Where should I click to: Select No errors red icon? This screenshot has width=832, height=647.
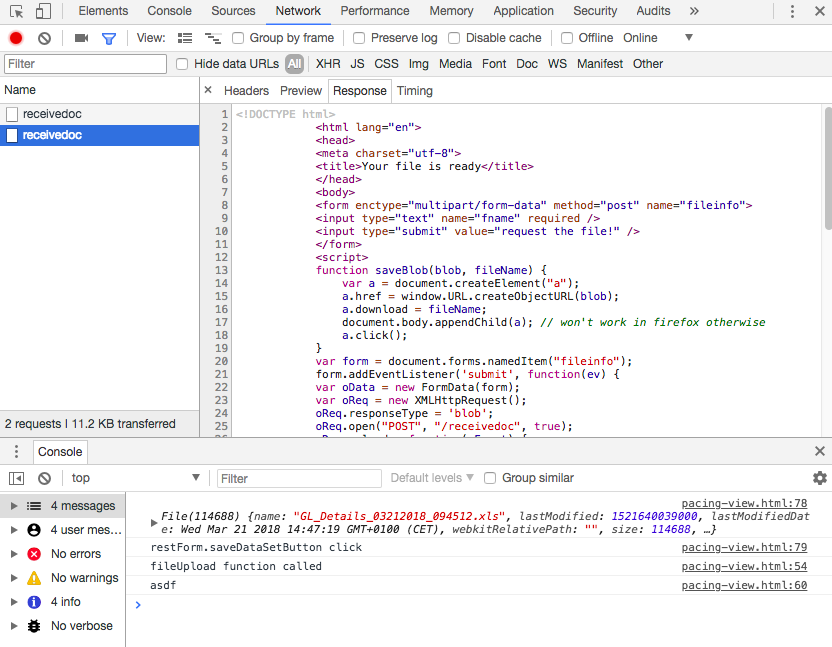pos(34,554)
